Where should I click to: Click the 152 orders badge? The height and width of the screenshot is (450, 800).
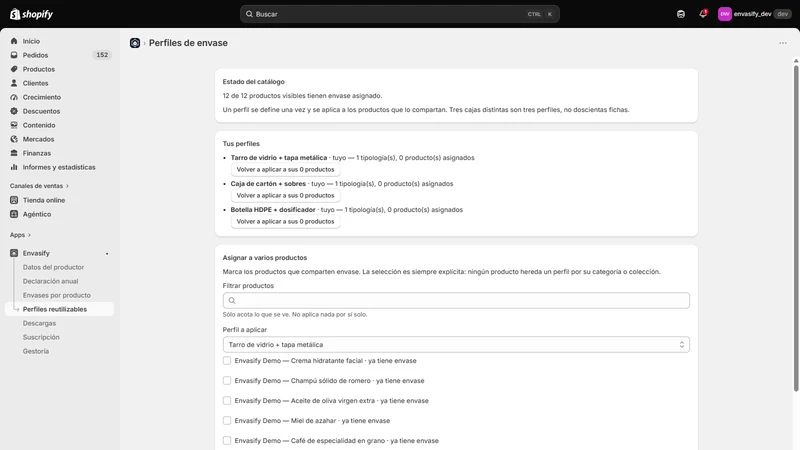tap(102, 55)
